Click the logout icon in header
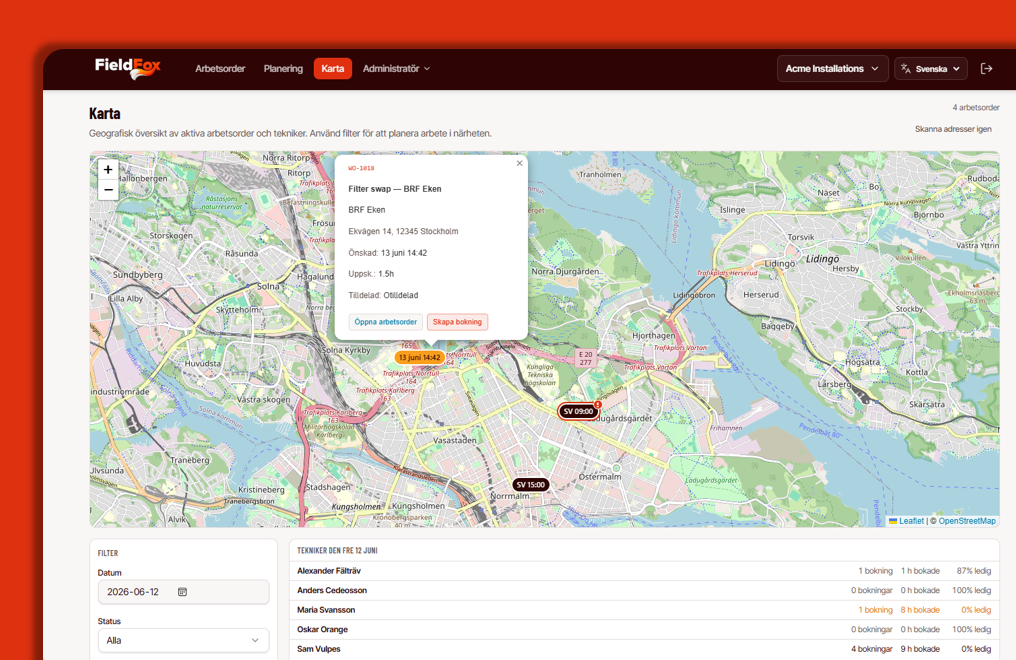 click(986, 69)
